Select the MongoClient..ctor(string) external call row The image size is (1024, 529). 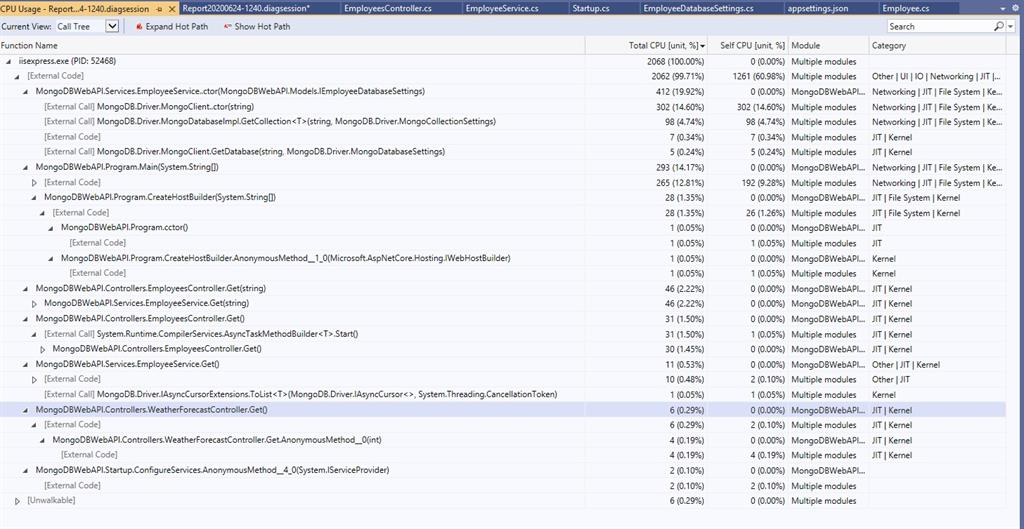pos(503,106)
